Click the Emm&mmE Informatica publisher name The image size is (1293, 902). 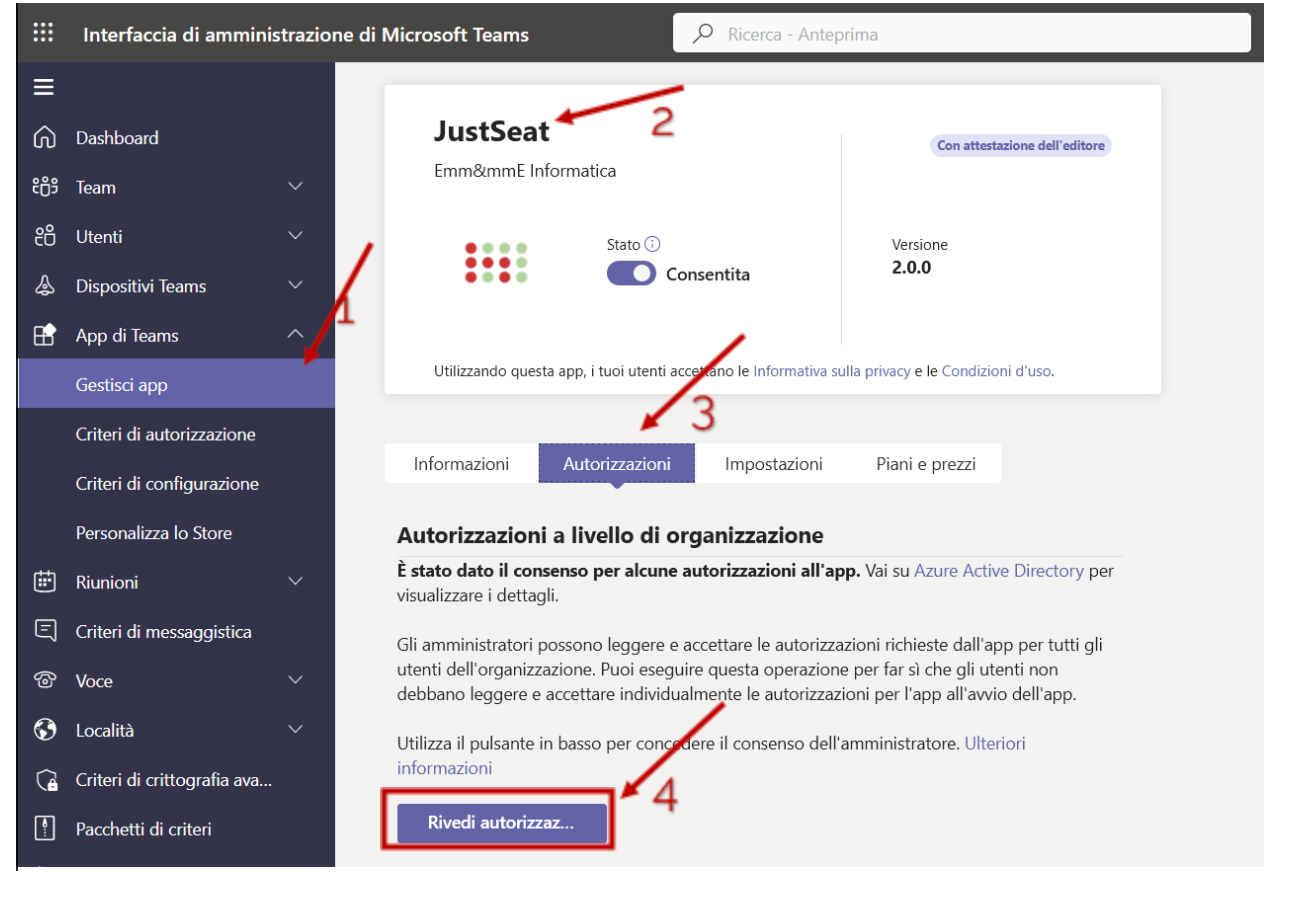click(x=525, y=171)
